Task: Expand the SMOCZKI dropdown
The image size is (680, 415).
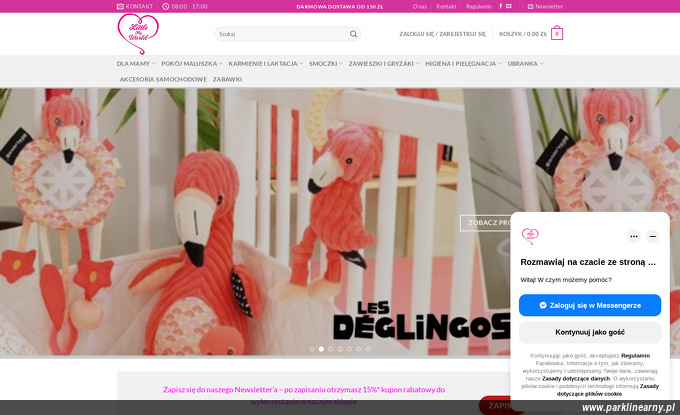Action: [326, 63]
